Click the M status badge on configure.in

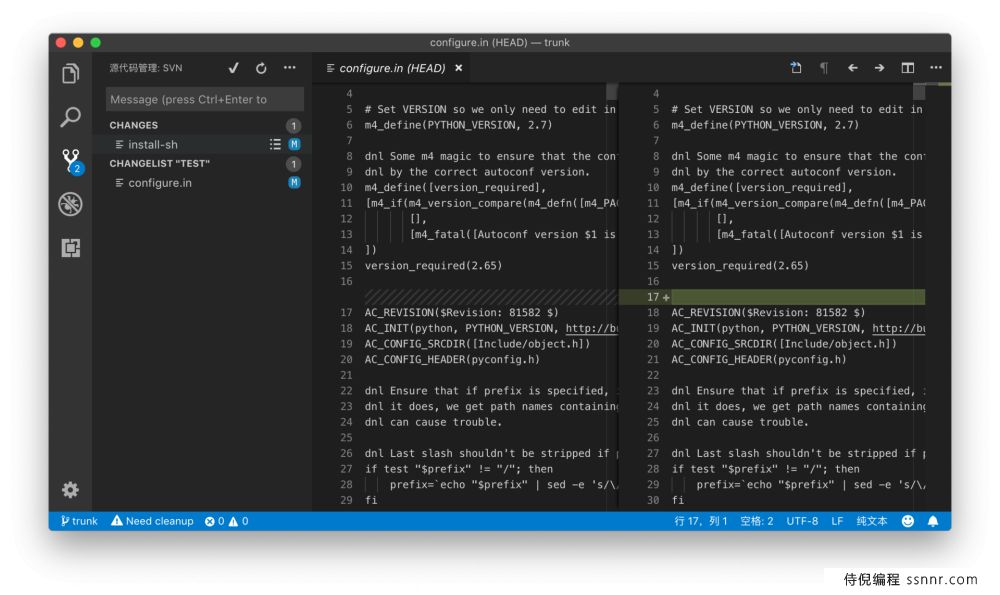coord(294,183)
